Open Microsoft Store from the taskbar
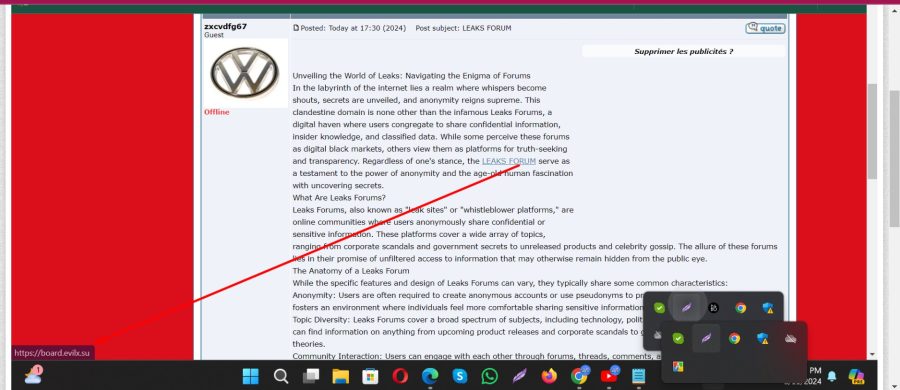The width and height of the screenshot is (900, 390). [x=370, y=376]
